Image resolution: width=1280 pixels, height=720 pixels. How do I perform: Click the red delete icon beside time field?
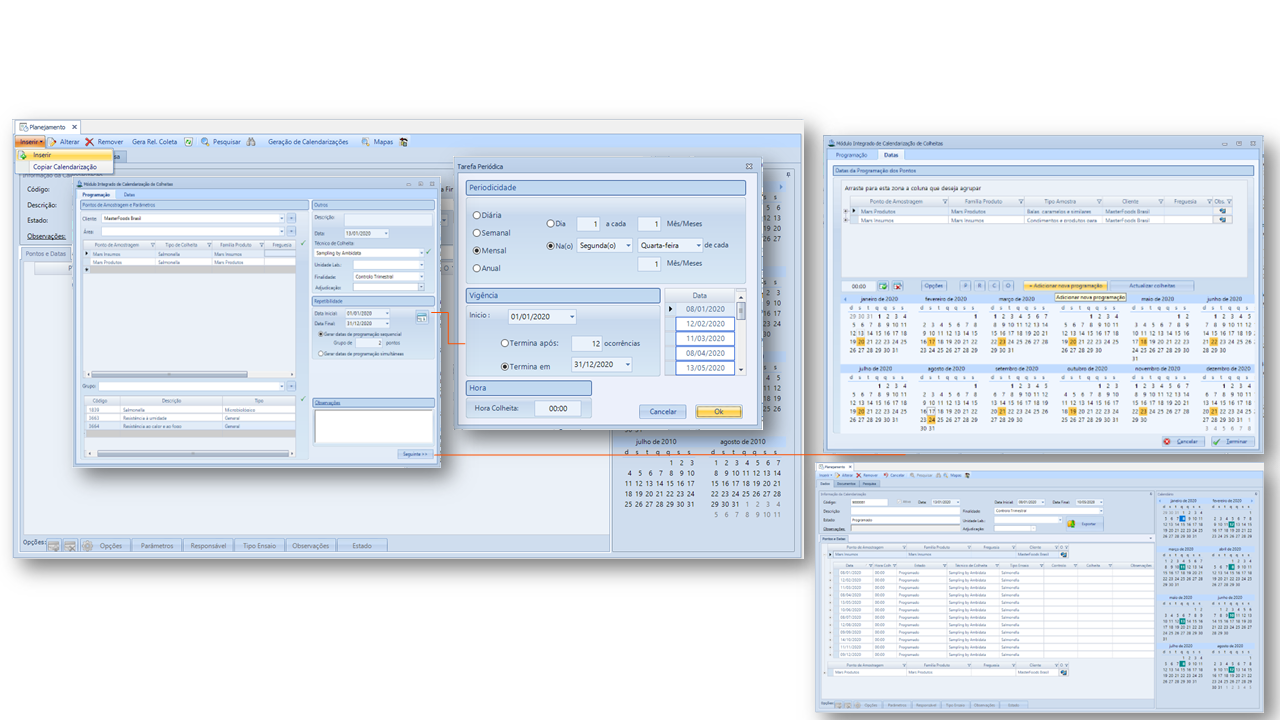click(898, 286)
